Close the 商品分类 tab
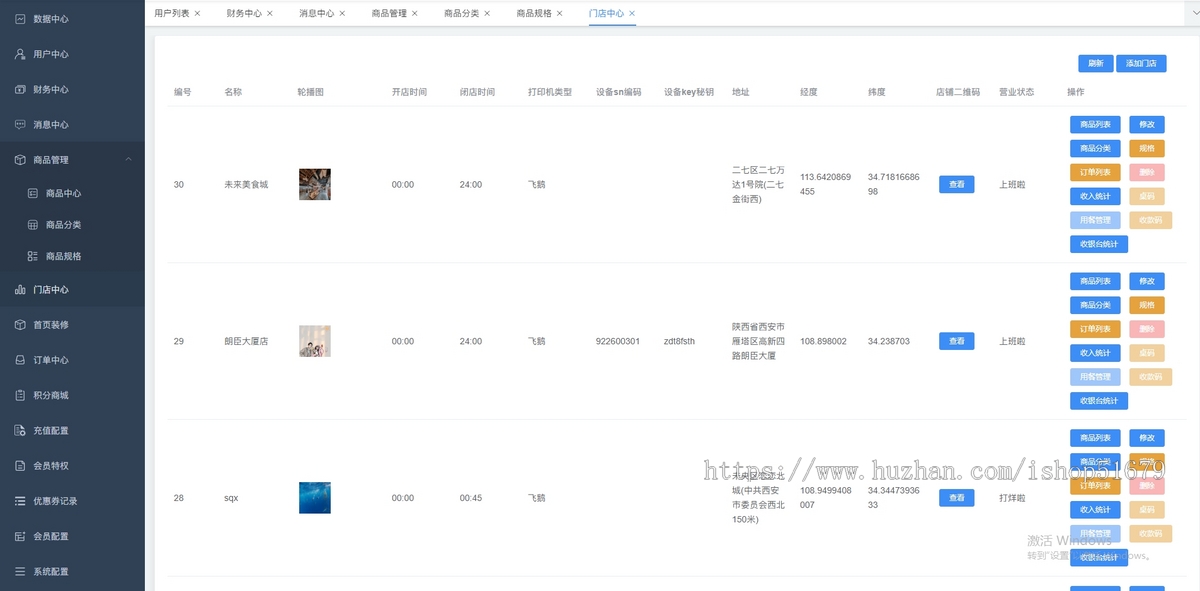This screenshot has width=1200, height=591. tap(487, 13)
